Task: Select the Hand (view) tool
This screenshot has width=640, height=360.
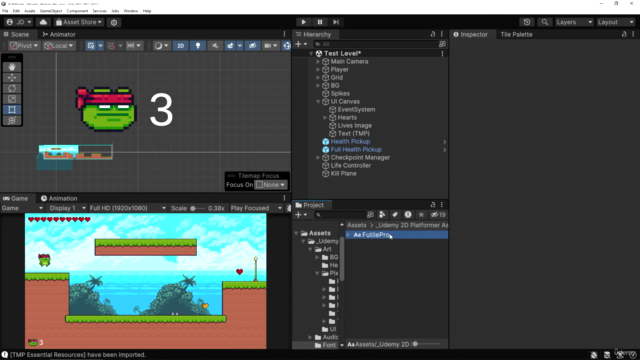Action: tap(12, 67)
